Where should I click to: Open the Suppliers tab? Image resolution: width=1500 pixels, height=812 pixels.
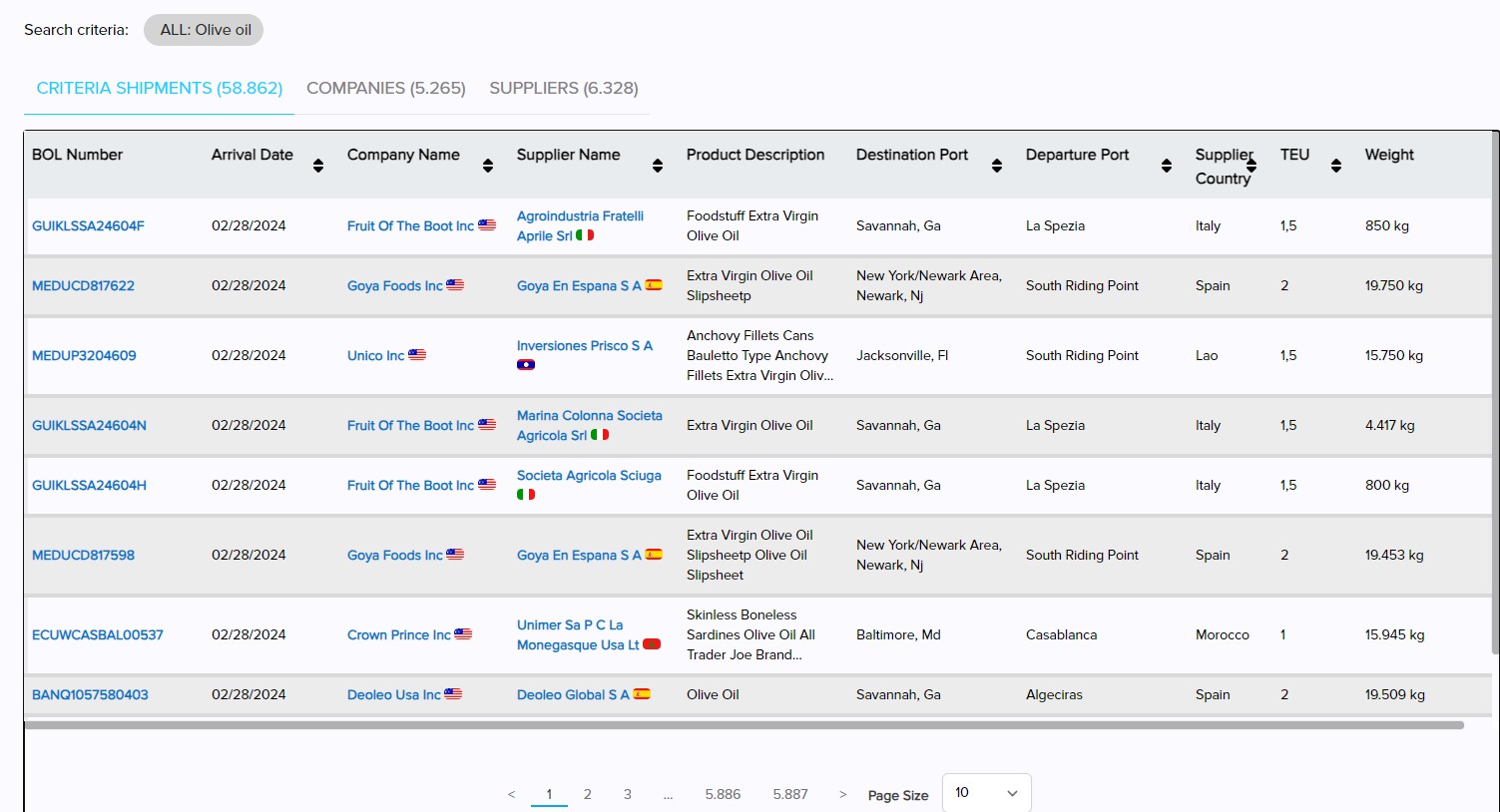point(563,88)
